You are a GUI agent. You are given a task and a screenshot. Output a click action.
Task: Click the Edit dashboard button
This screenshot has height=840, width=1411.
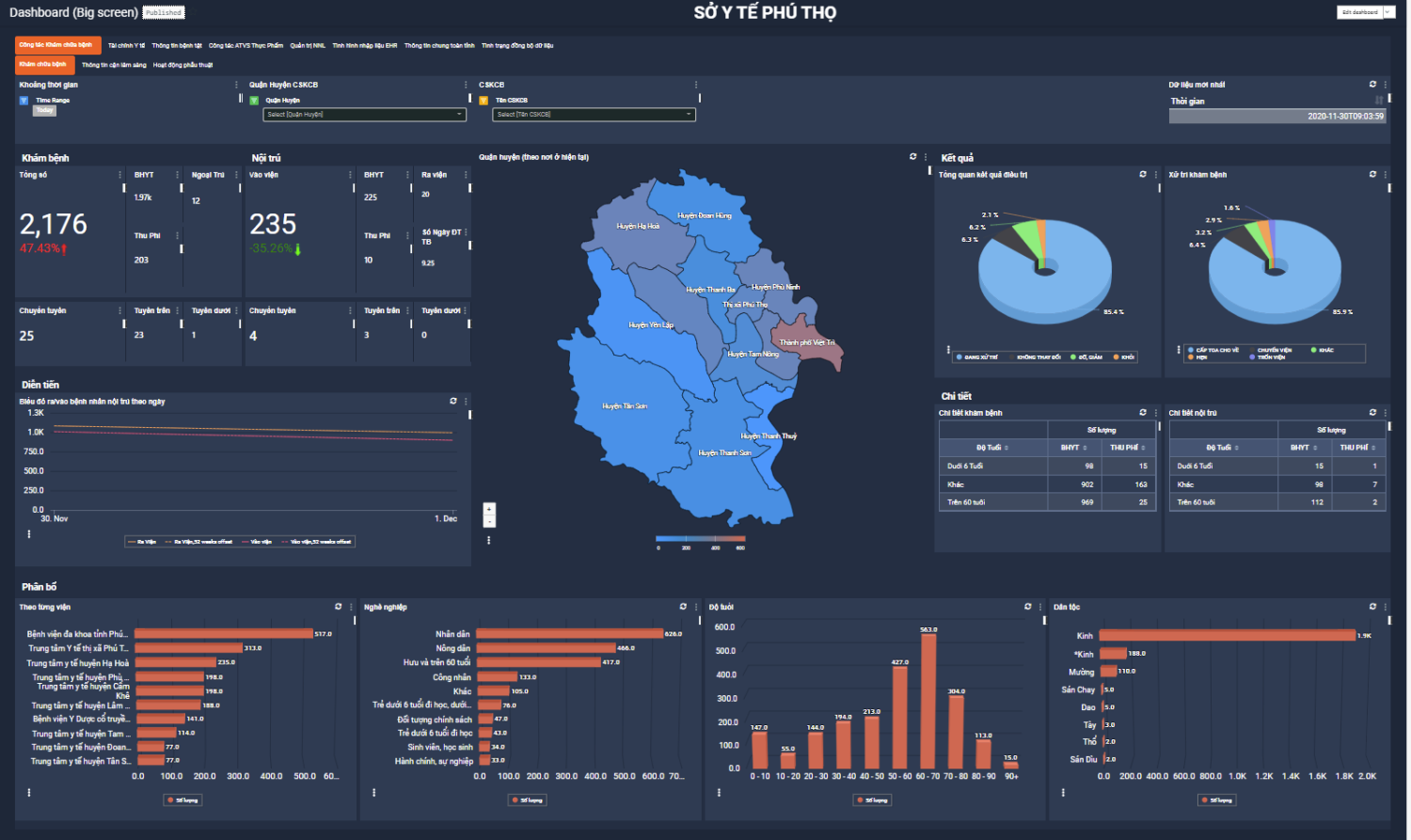[1360, 12]
